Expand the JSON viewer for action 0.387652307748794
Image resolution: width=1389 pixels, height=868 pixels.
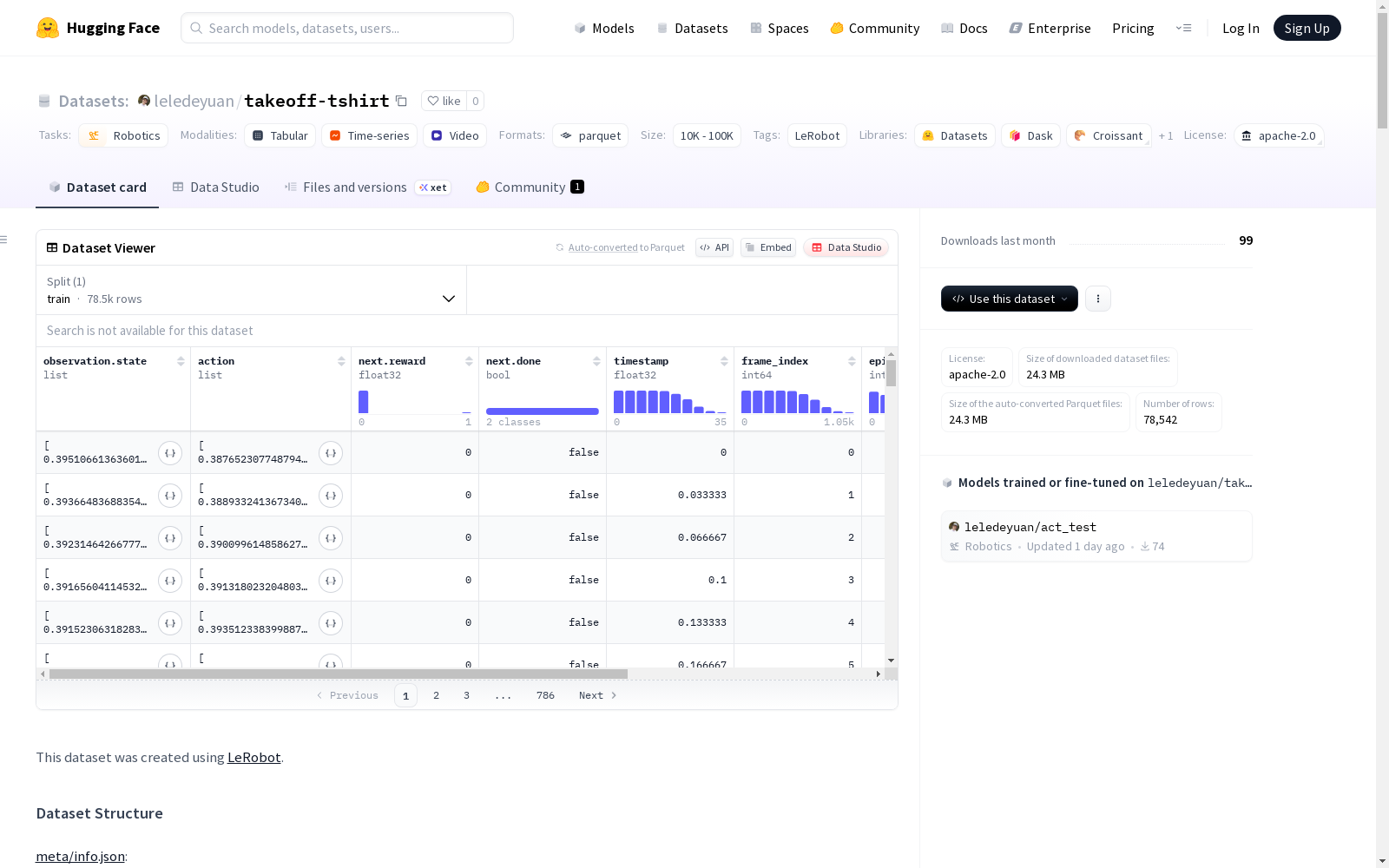(x=331, y=453)
